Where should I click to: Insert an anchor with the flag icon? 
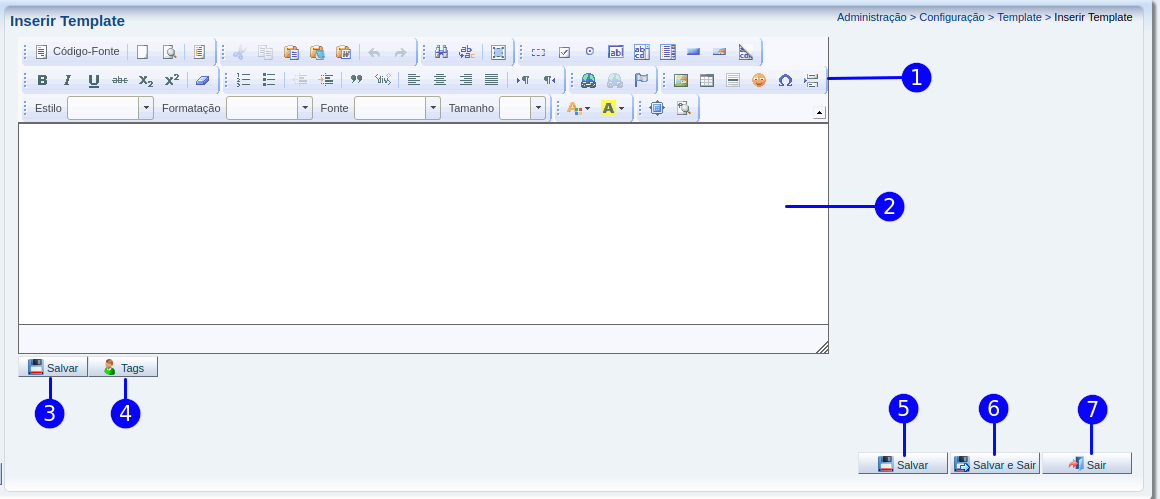coord(641,80)
